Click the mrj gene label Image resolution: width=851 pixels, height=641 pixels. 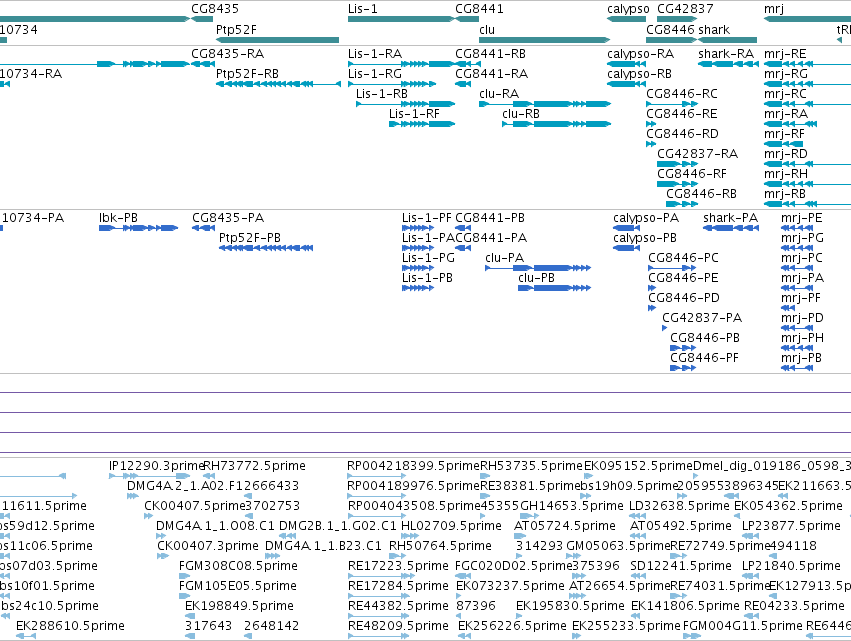[x=774, y=9]
